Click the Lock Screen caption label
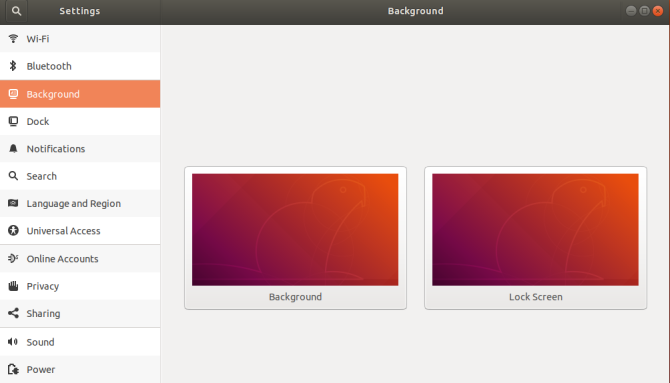The image size is (670, 383). 535,297
